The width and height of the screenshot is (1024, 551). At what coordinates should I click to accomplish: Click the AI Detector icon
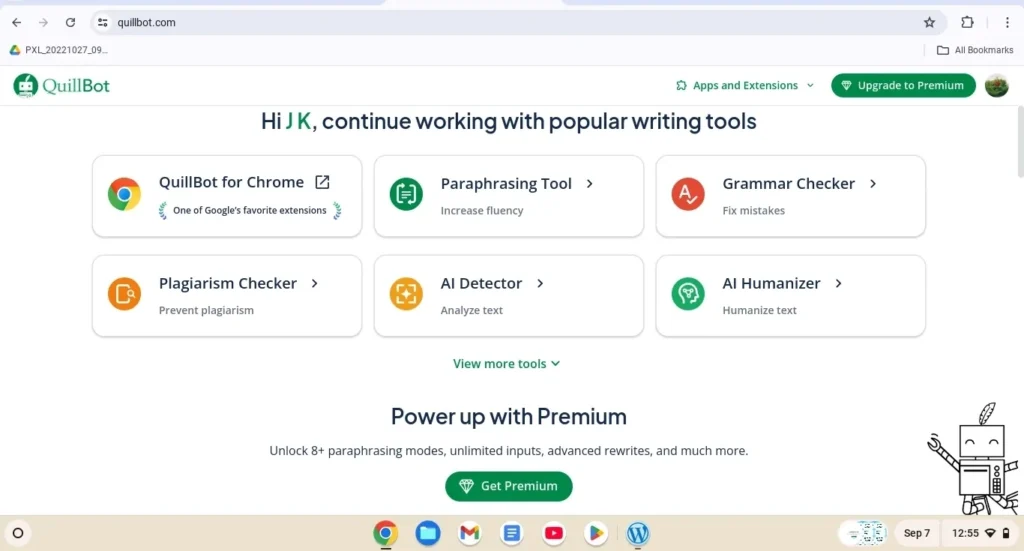406,294
